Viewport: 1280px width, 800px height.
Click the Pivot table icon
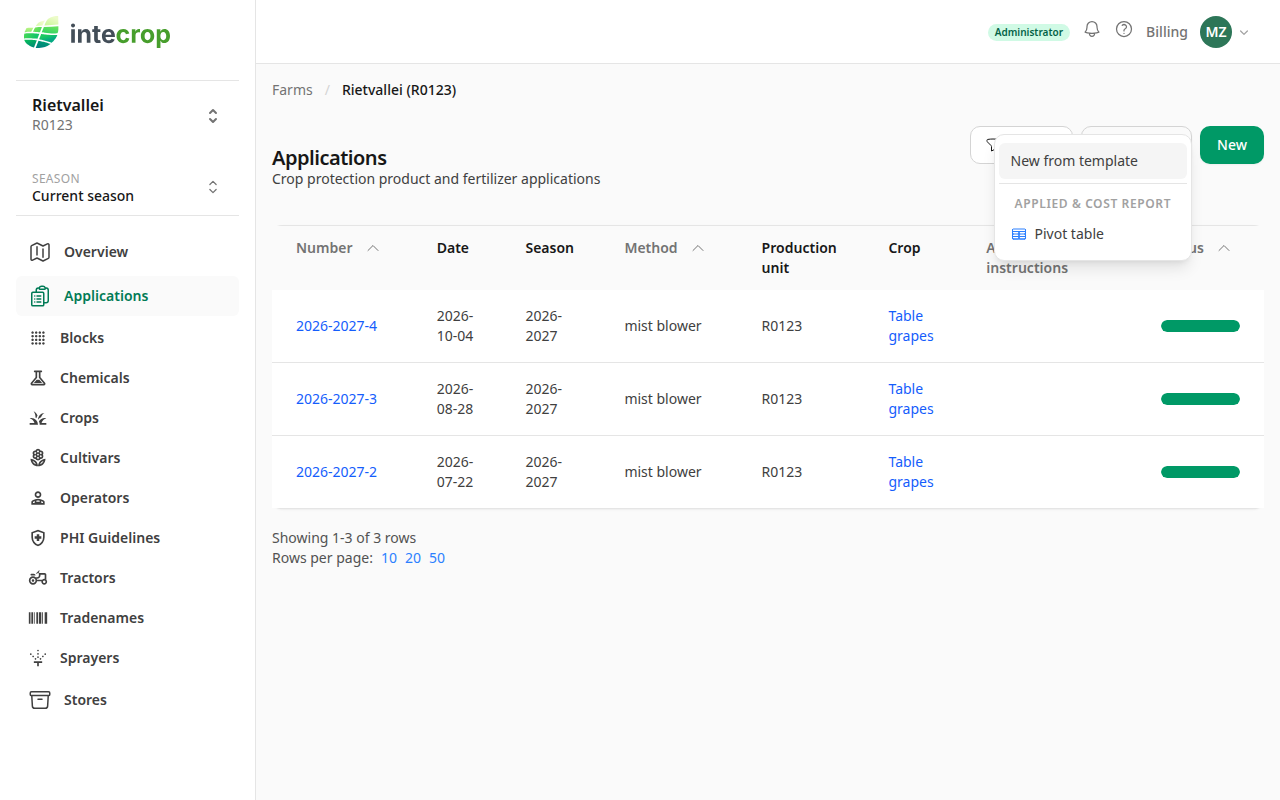1019,234
